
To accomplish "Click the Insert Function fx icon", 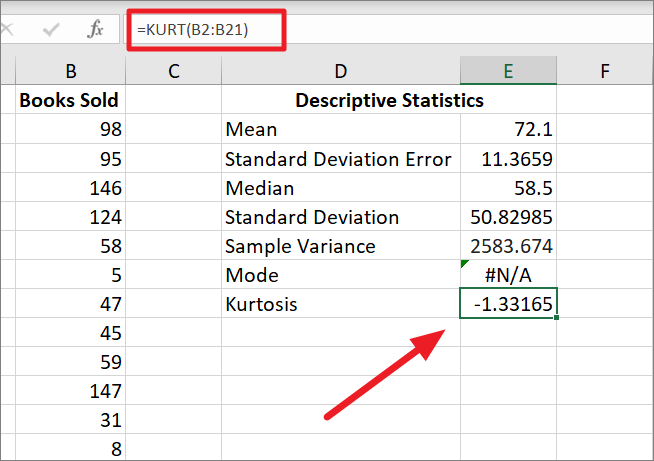I will tap(95, 29).
